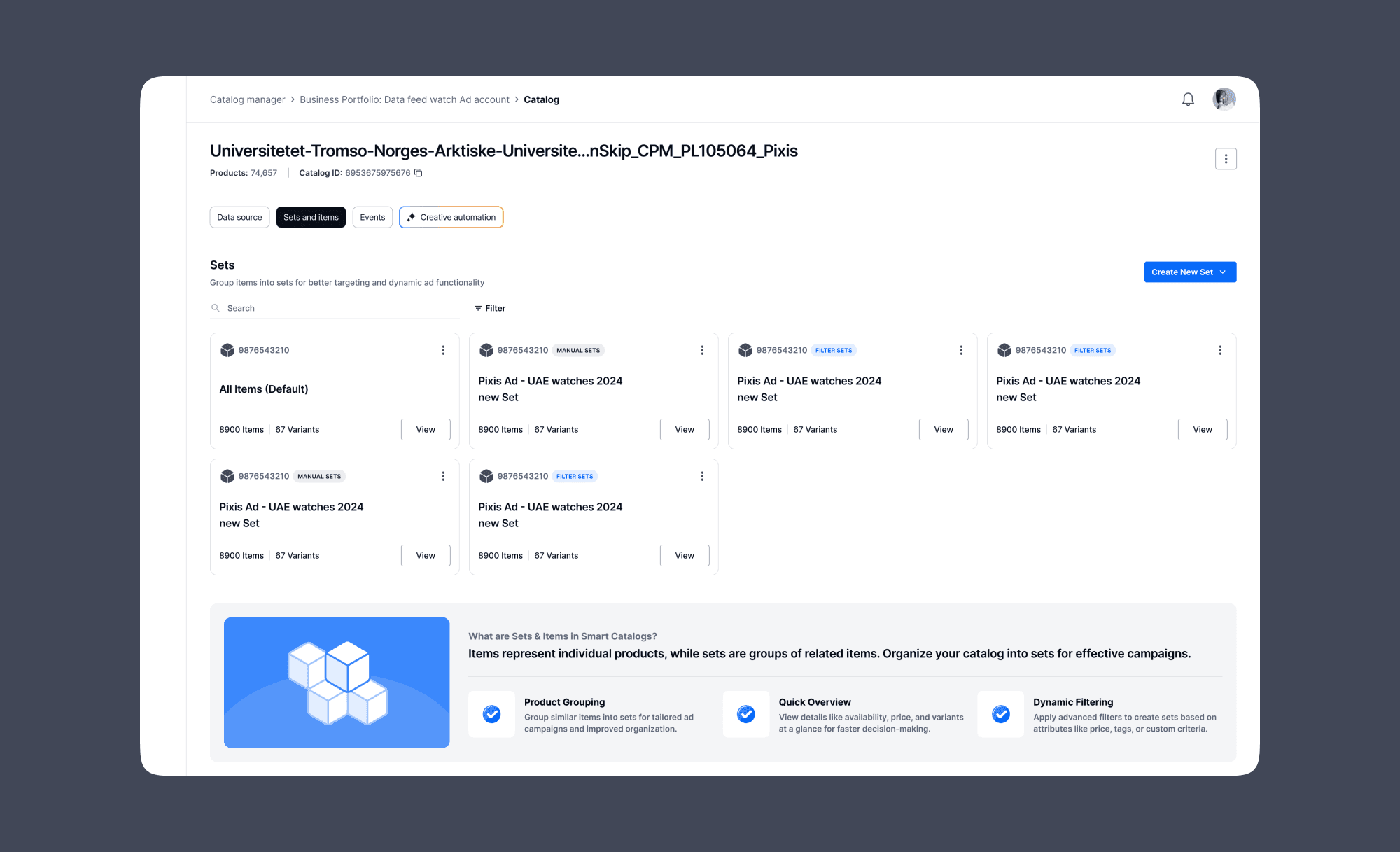
Task: Switch to the Data source tab
Action: pos(239,217)
